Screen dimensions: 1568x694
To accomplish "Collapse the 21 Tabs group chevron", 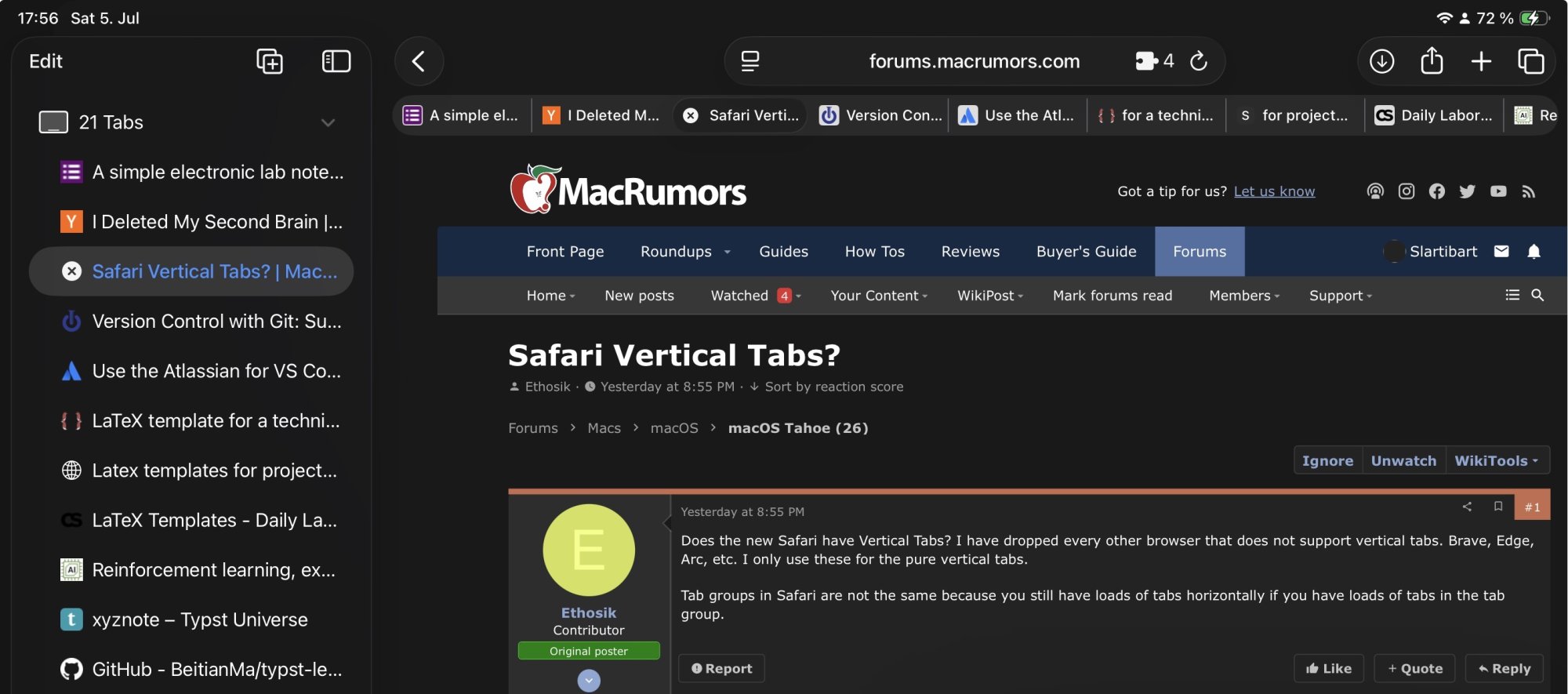I will click(328, 122).
